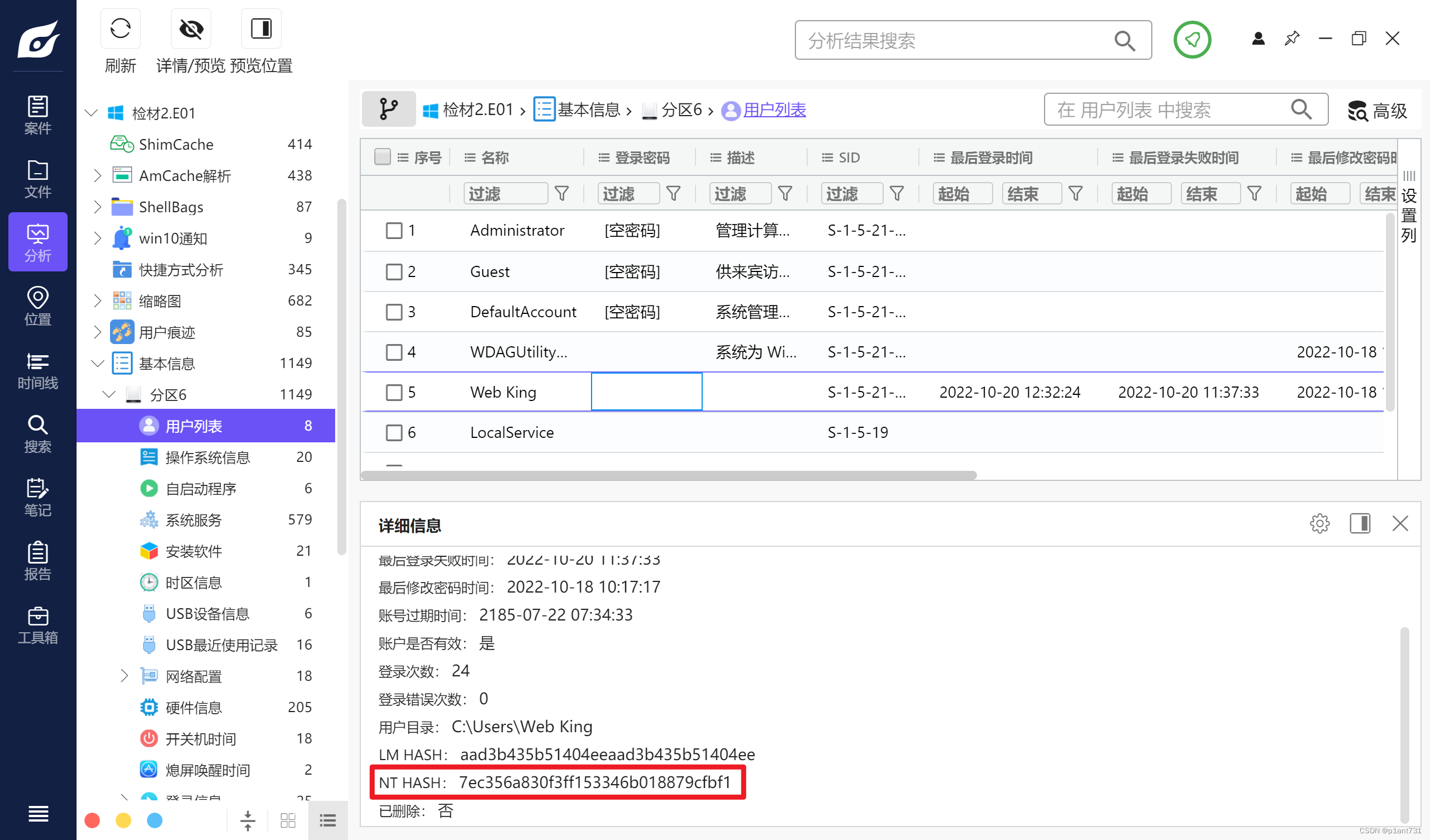Click the 高级 advanced search button
Viewport: 1430px width, 840px height.
(x=1377, y=110)
